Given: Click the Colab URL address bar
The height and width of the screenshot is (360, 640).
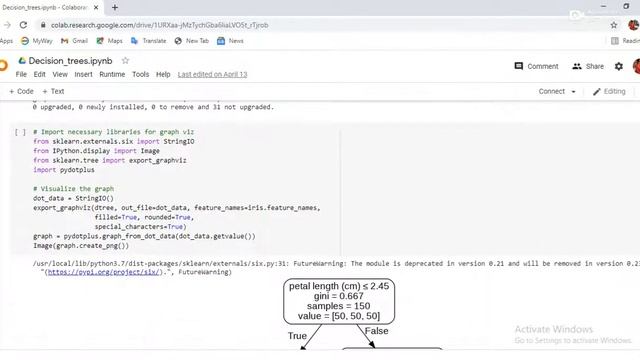Looking at the screenshot, I should point(159,25).
